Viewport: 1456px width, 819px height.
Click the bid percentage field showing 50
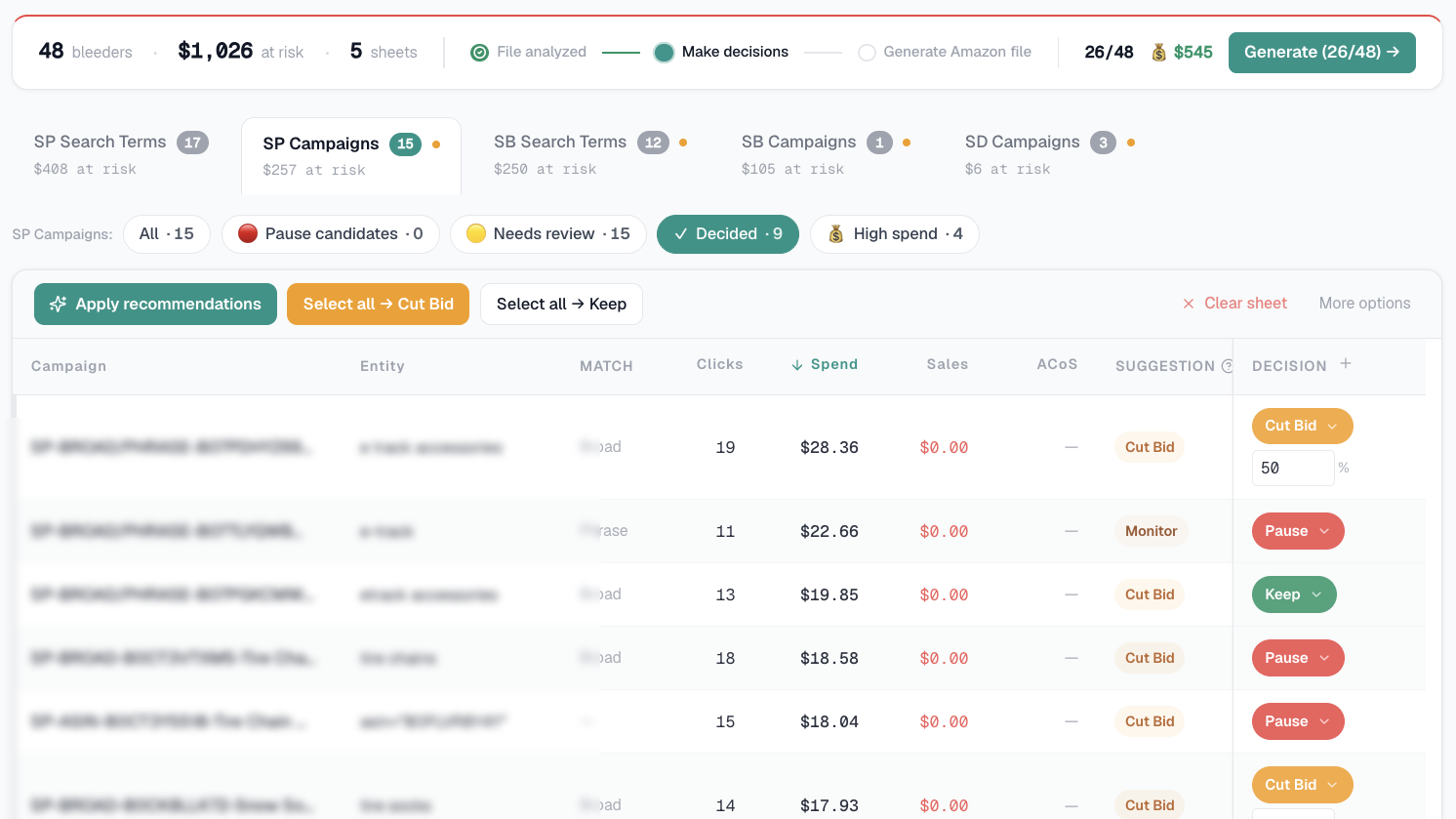(1292, 469)
